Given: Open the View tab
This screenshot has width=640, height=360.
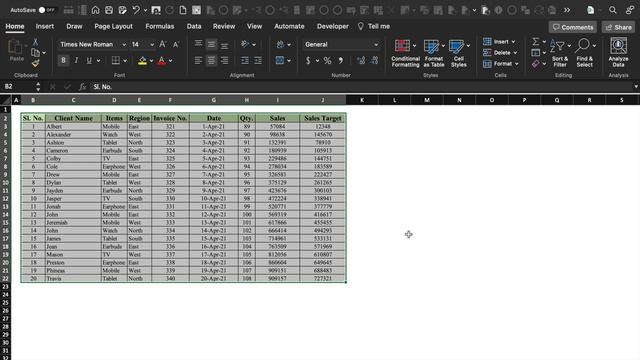Looking at the screenshot, I should click(x=254, y=26).
